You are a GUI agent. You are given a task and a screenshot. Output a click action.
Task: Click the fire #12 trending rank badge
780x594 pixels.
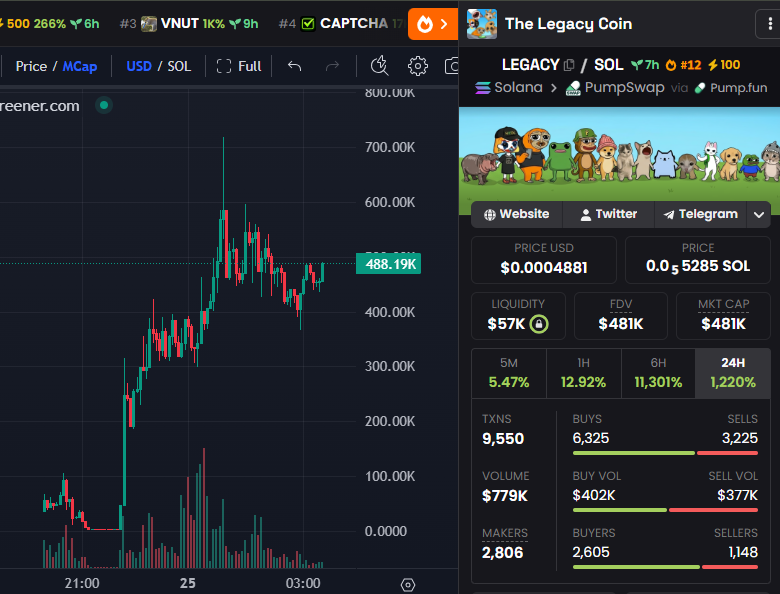point(683,65)
